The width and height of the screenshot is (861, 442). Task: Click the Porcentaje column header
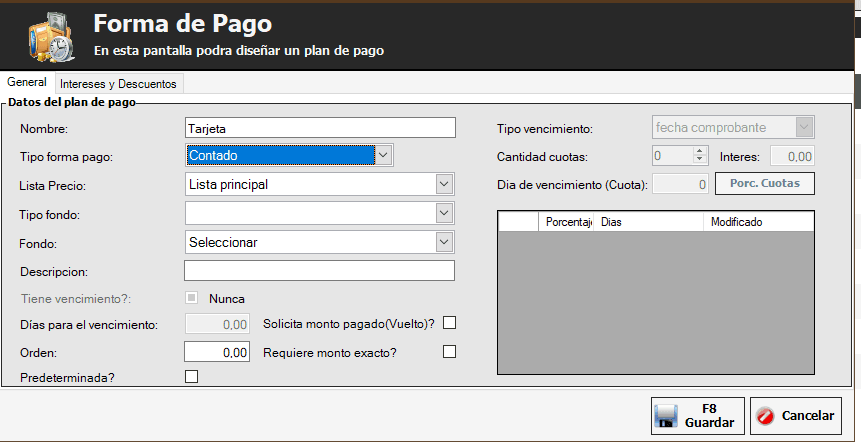(x=567, y=221)
